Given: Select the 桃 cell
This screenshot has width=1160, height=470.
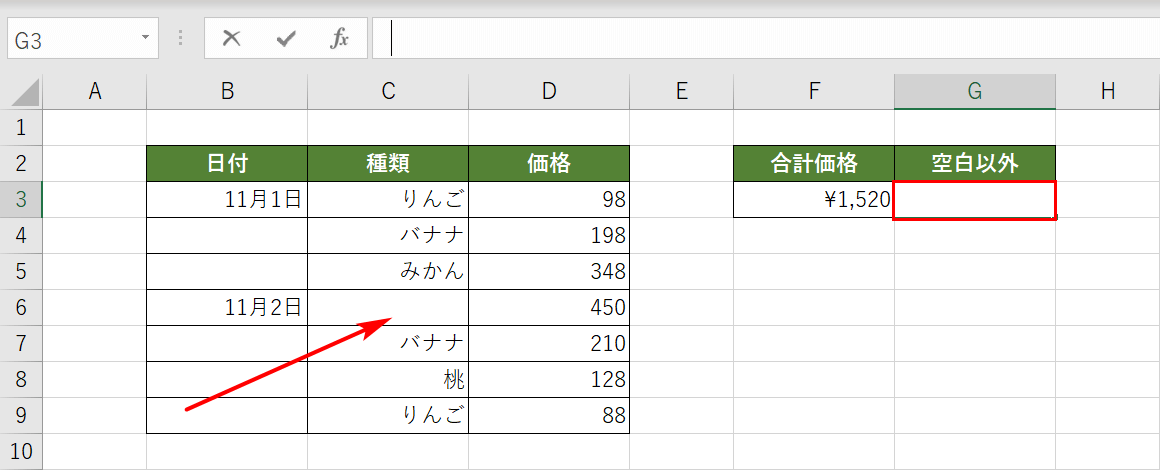Looking at the screenshot, I should tap(388, 380).
